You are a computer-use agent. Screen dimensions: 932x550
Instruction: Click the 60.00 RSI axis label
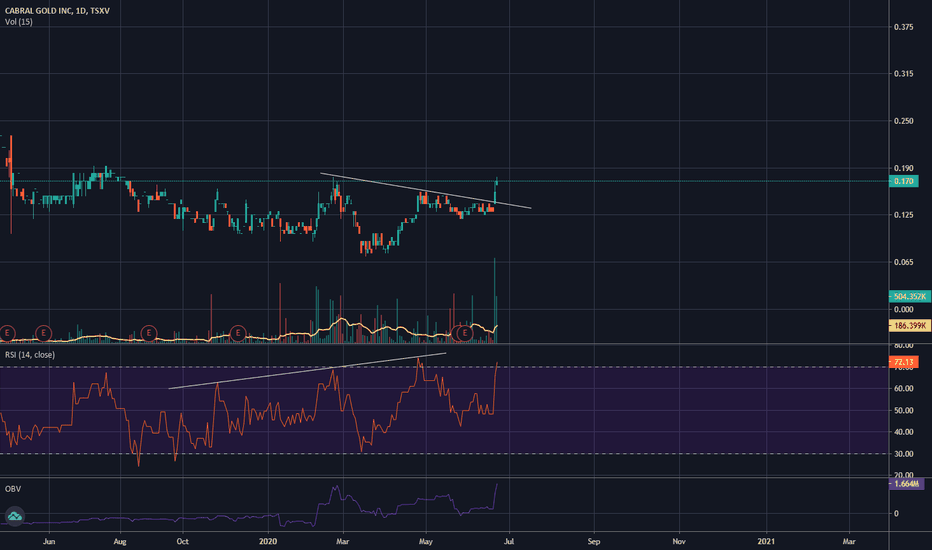point(903,389)
